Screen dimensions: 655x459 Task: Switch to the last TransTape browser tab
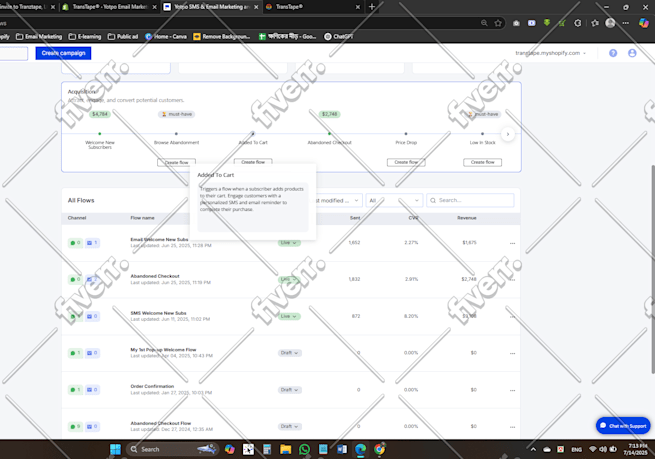pos(312,7)
